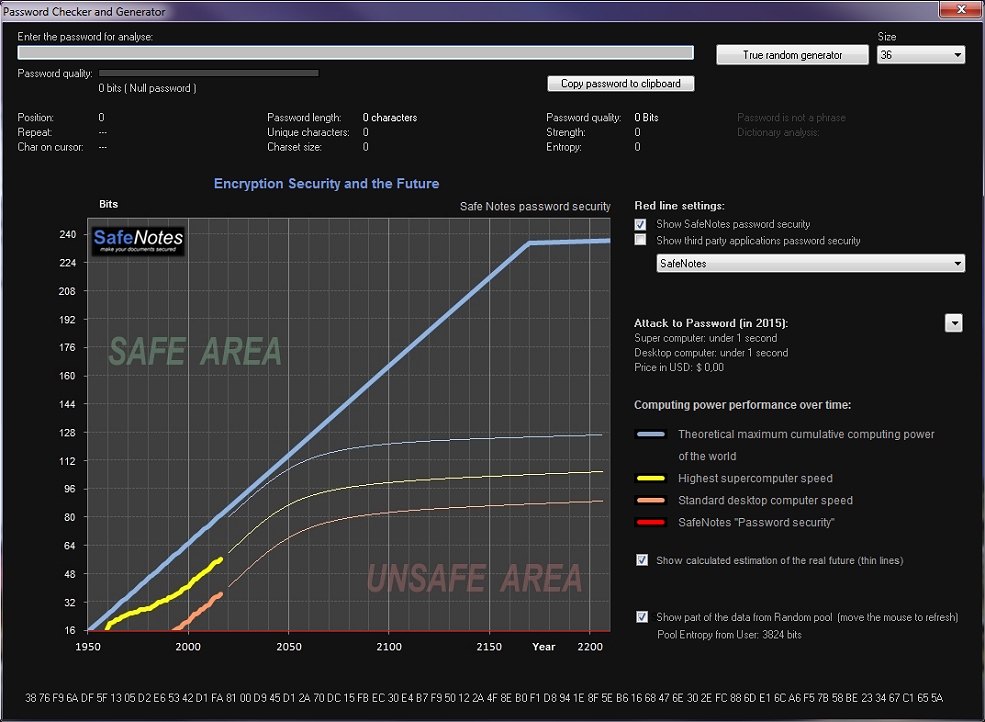Click the 'Position:' label
The width and height of the screenshot is (985, 722).
(x=36, y=118)
